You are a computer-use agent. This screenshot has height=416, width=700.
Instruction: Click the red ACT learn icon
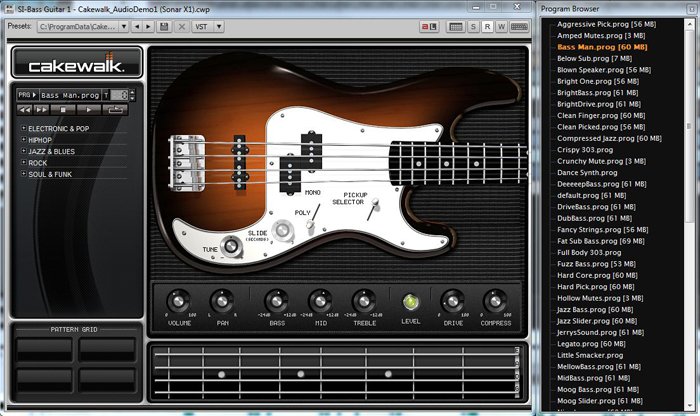429,27
